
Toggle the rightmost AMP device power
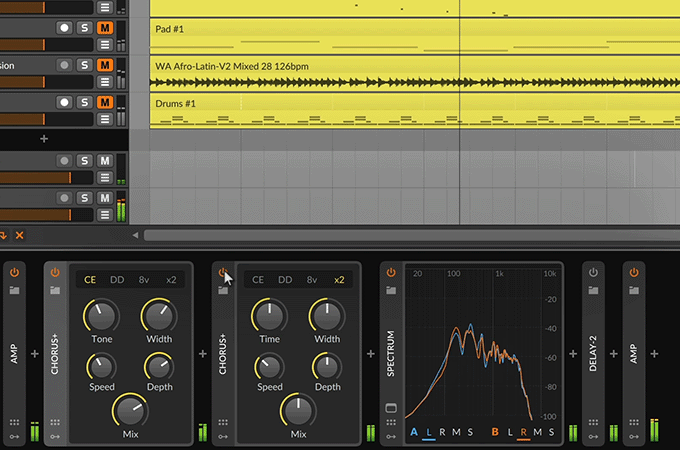click(634, 273)
